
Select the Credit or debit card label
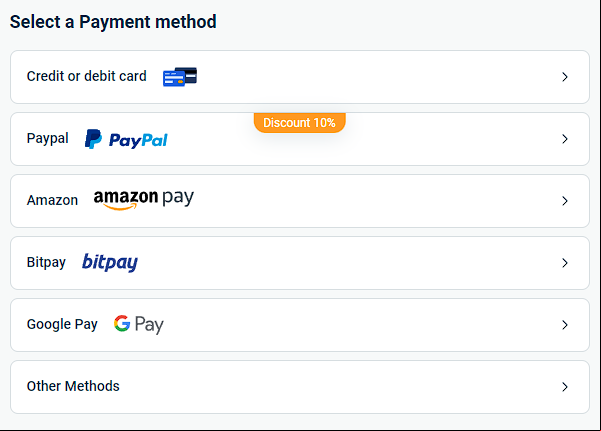(87, 76)
